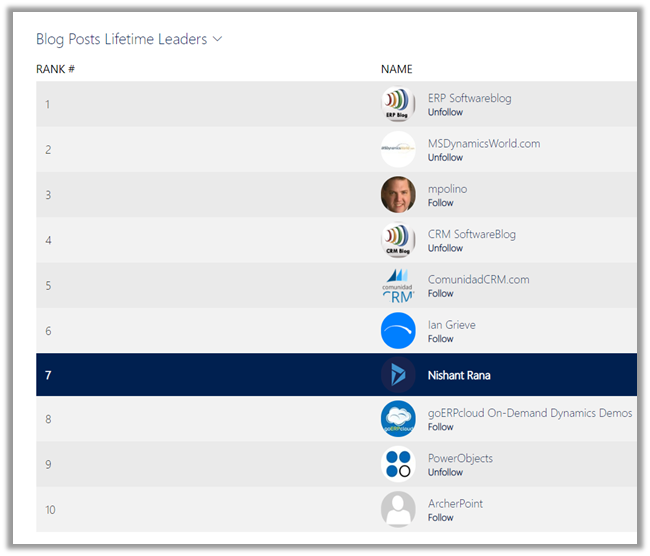The height and width of the screenshot is (556, 650).
Task: Click the PowerObjects dots logo icon
Action: [398, 464]
